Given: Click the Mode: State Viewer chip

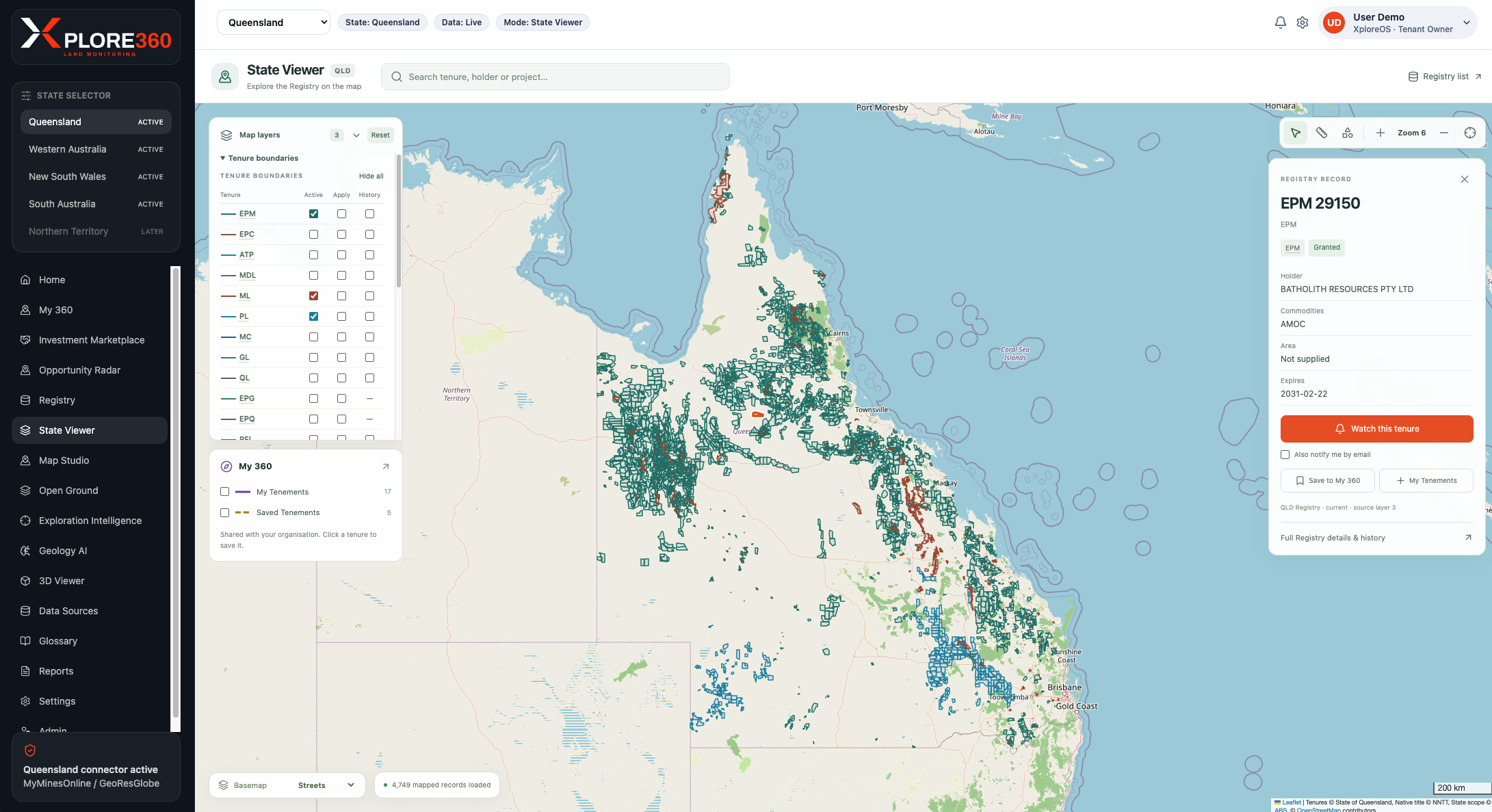Looking at the screenshot, I should 542,23.
